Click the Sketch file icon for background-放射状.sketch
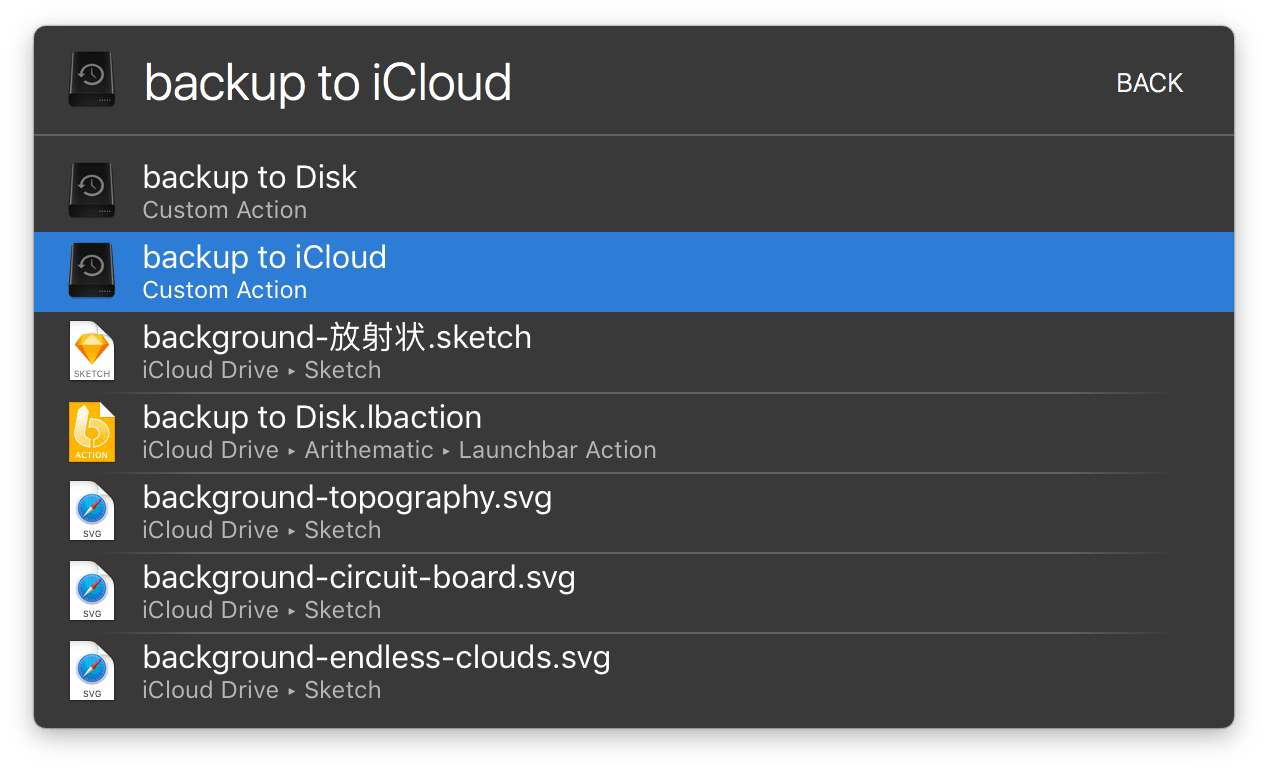 [x=91, y=351]
